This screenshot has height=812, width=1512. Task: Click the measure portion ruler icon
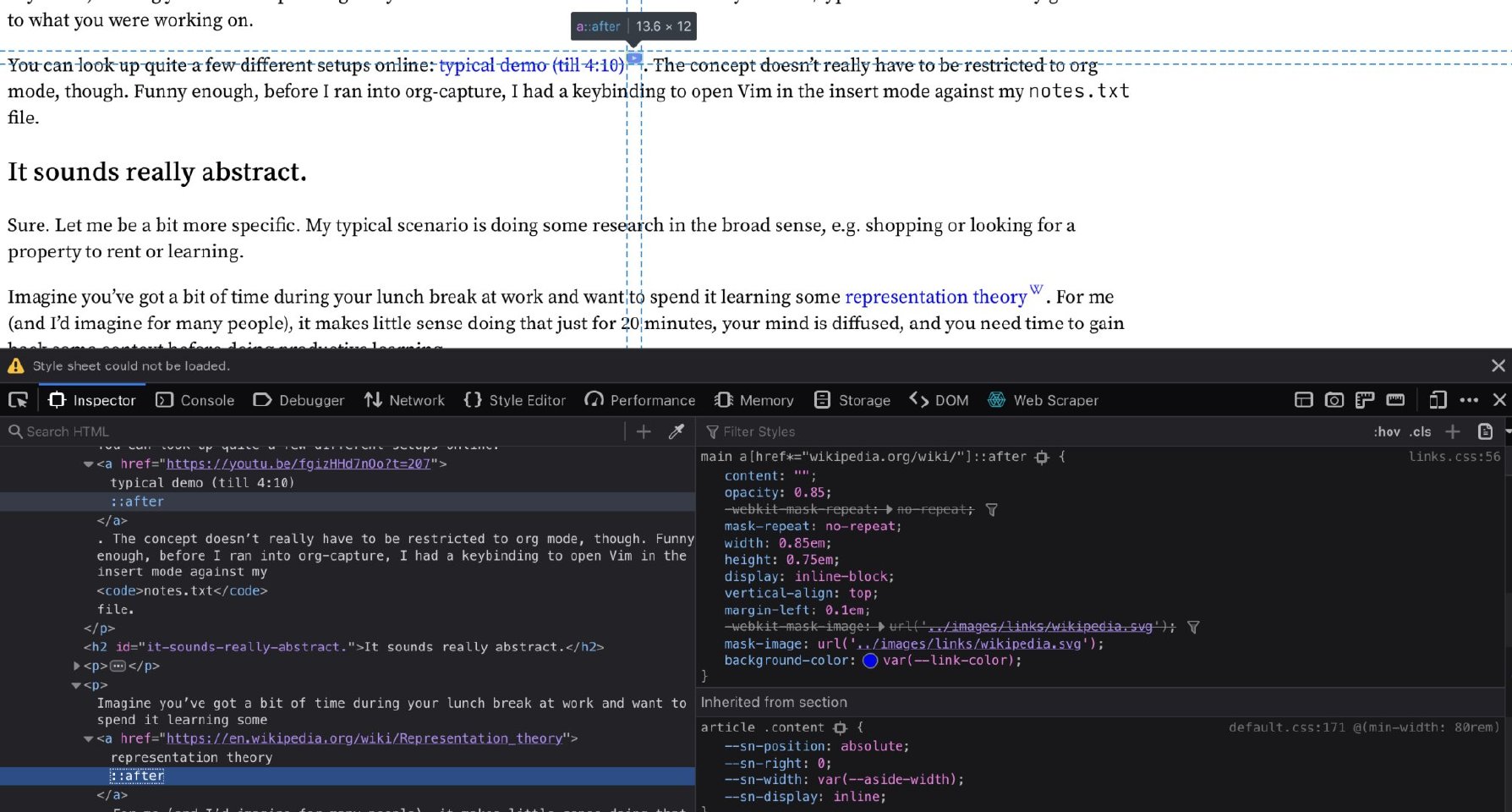click(x=1395, y=400)
